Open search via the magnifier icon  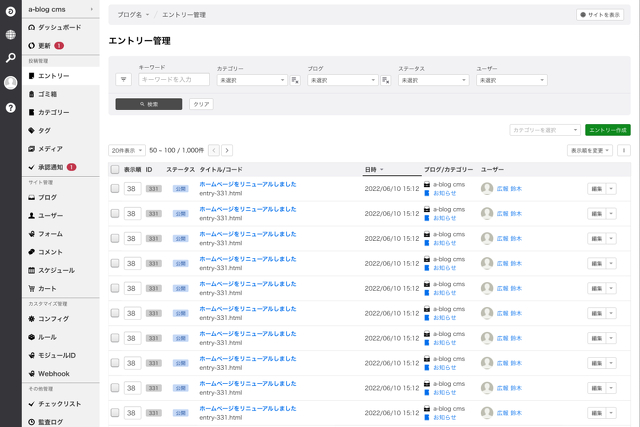pos(10,58)
